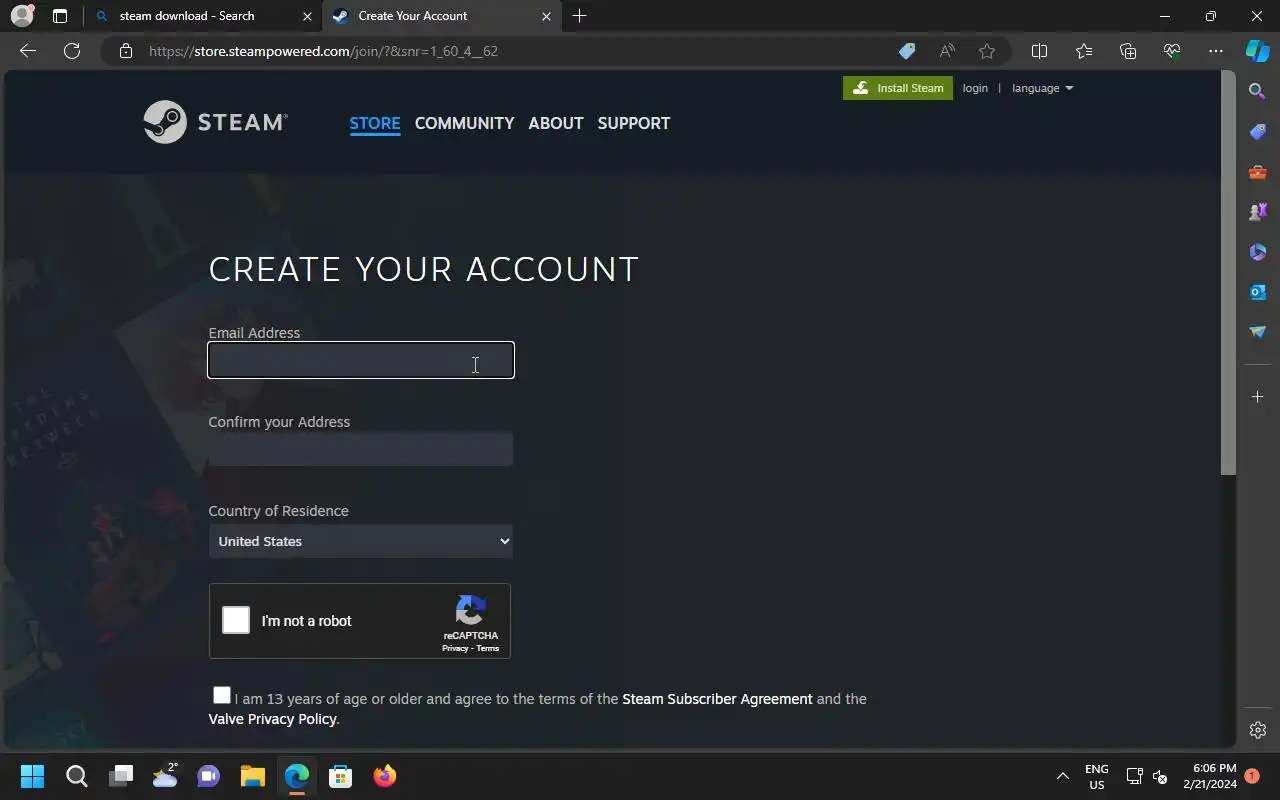Open the shopping tag icon in the address bar

[906, 51]
